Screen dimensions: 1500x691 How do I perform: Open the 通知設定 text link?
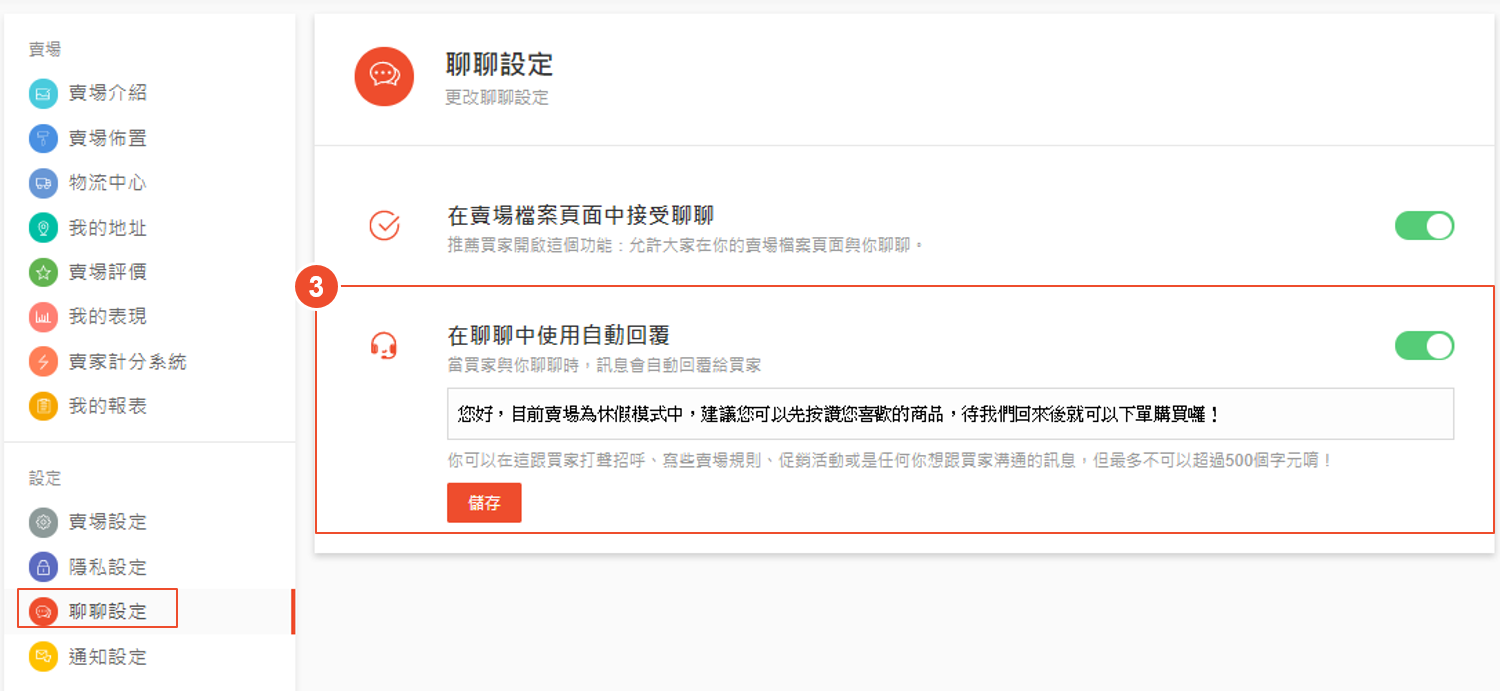coord(107,657)
